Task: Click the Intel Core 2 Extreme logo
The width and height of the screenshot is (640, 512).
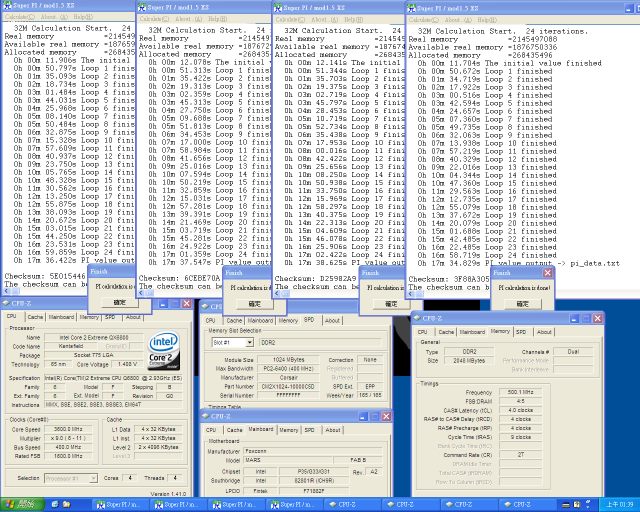Action: pyautogui.click(x=164, y=351)
